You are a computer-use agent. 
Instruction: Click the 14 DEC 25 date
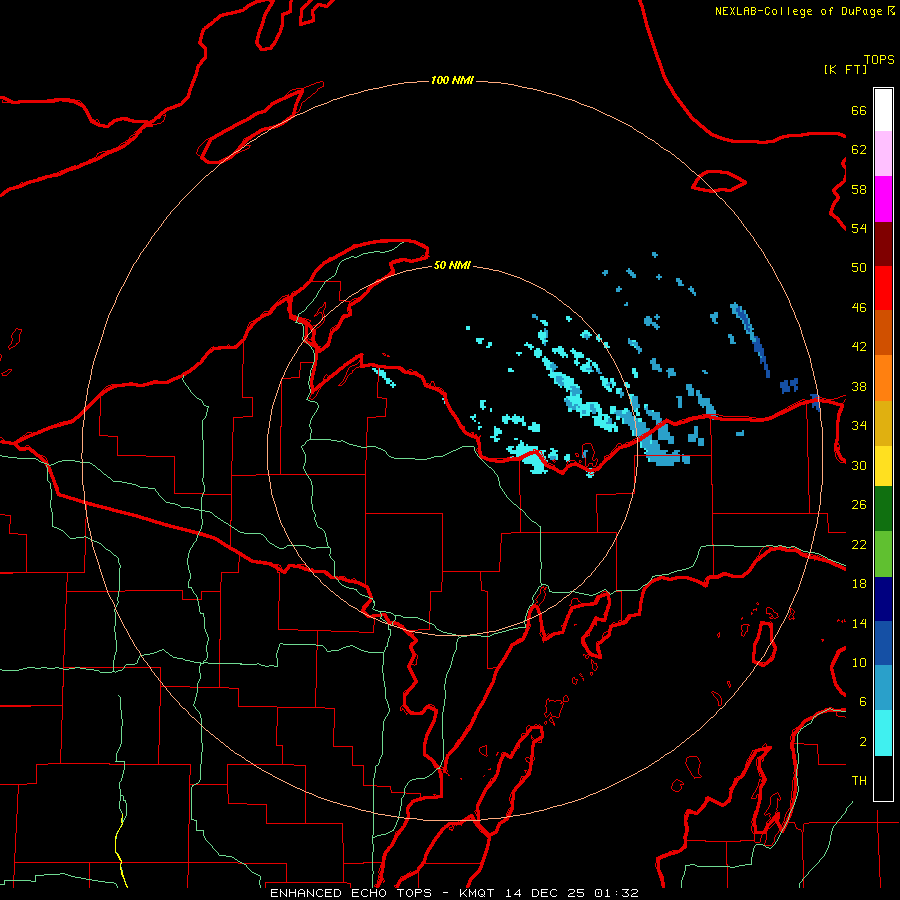545,893
